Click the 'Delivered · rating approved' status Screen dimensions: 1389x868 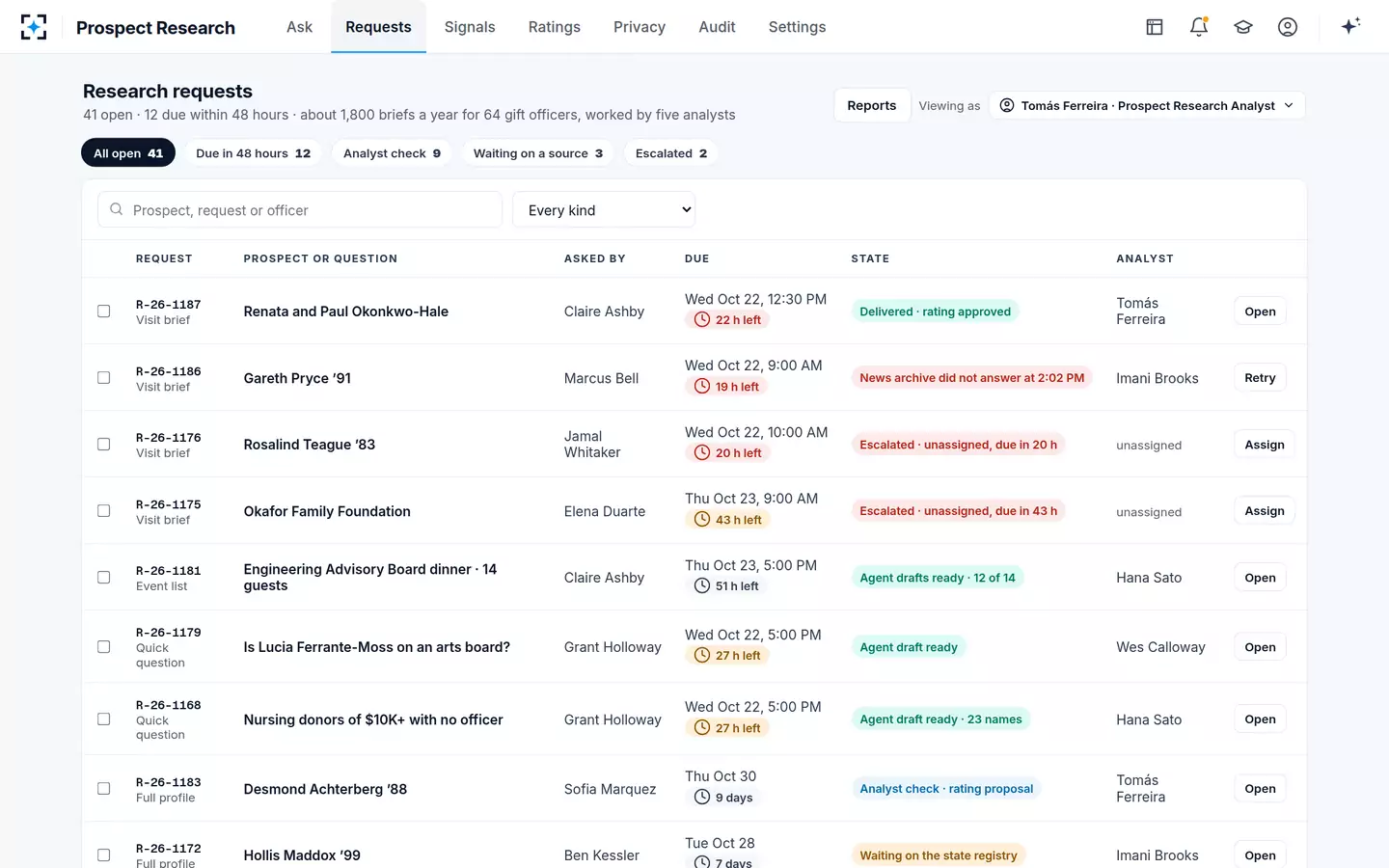pyautogui.click(x=936, y=312)
